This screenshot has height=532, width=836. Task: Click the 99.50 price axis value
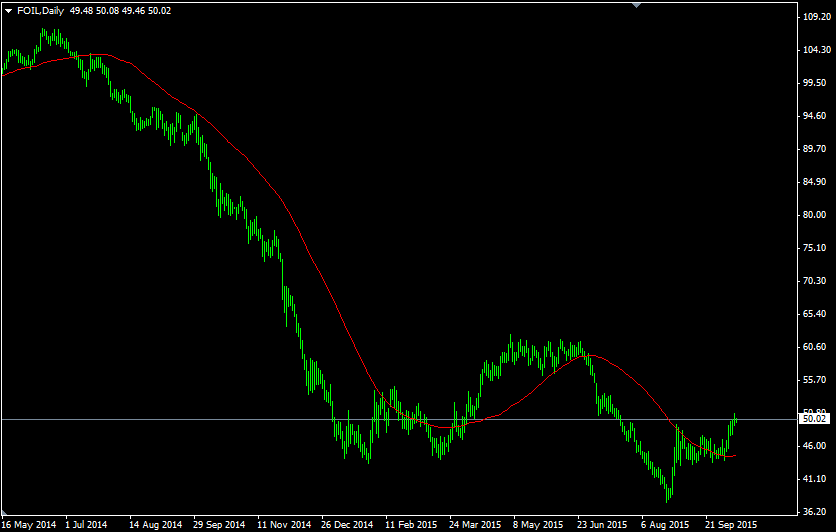(816, 83)
